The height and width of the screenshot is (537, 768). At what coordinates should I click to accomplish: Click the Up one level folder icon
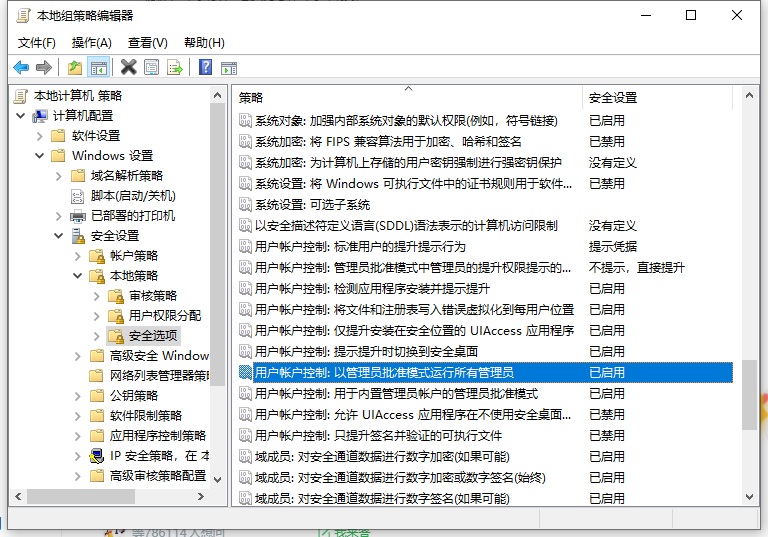[x=75, y=67]
